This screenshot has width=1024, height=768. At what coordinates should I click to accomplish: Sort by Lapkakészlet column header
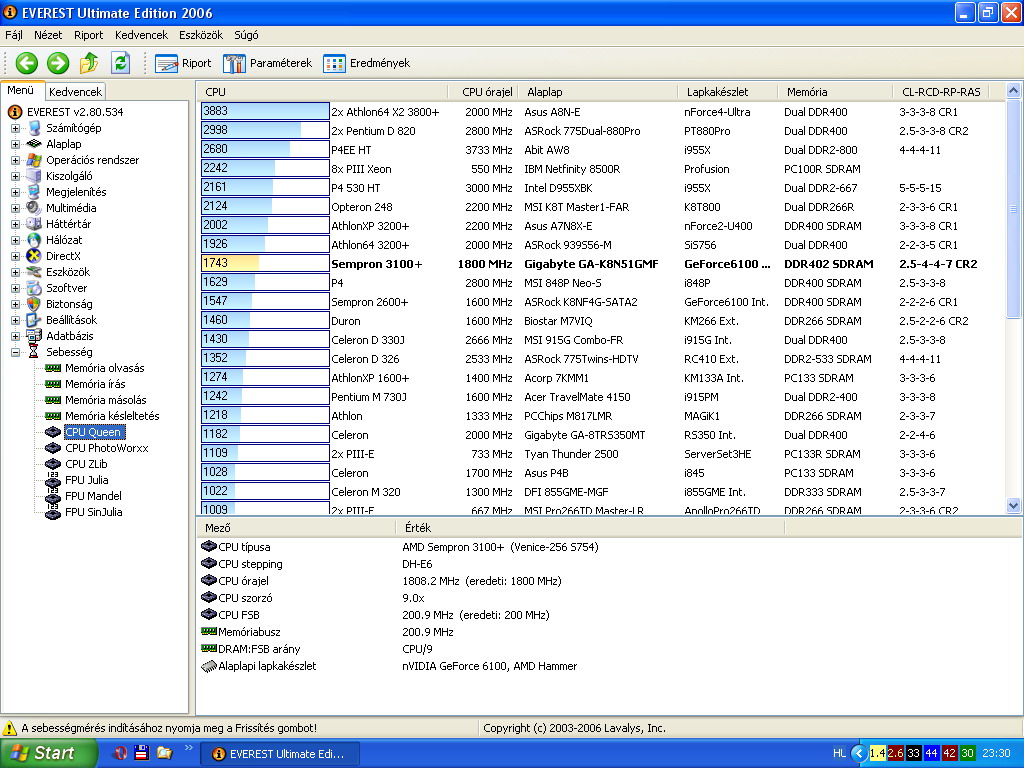728,92
